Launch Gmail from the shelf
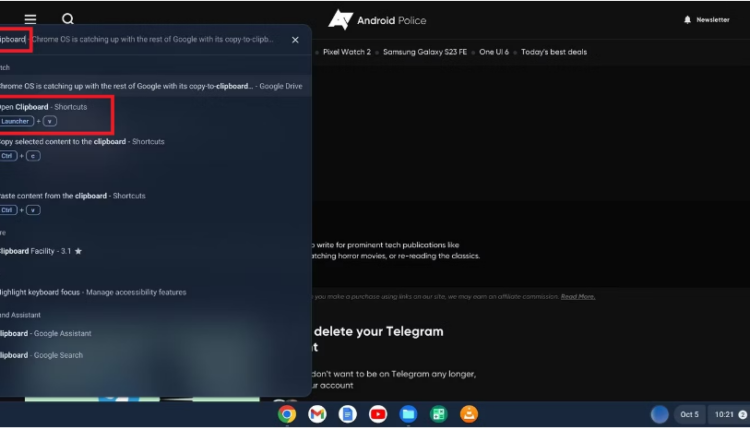This screenshot has width=750, height=430. tap(317, 414)
